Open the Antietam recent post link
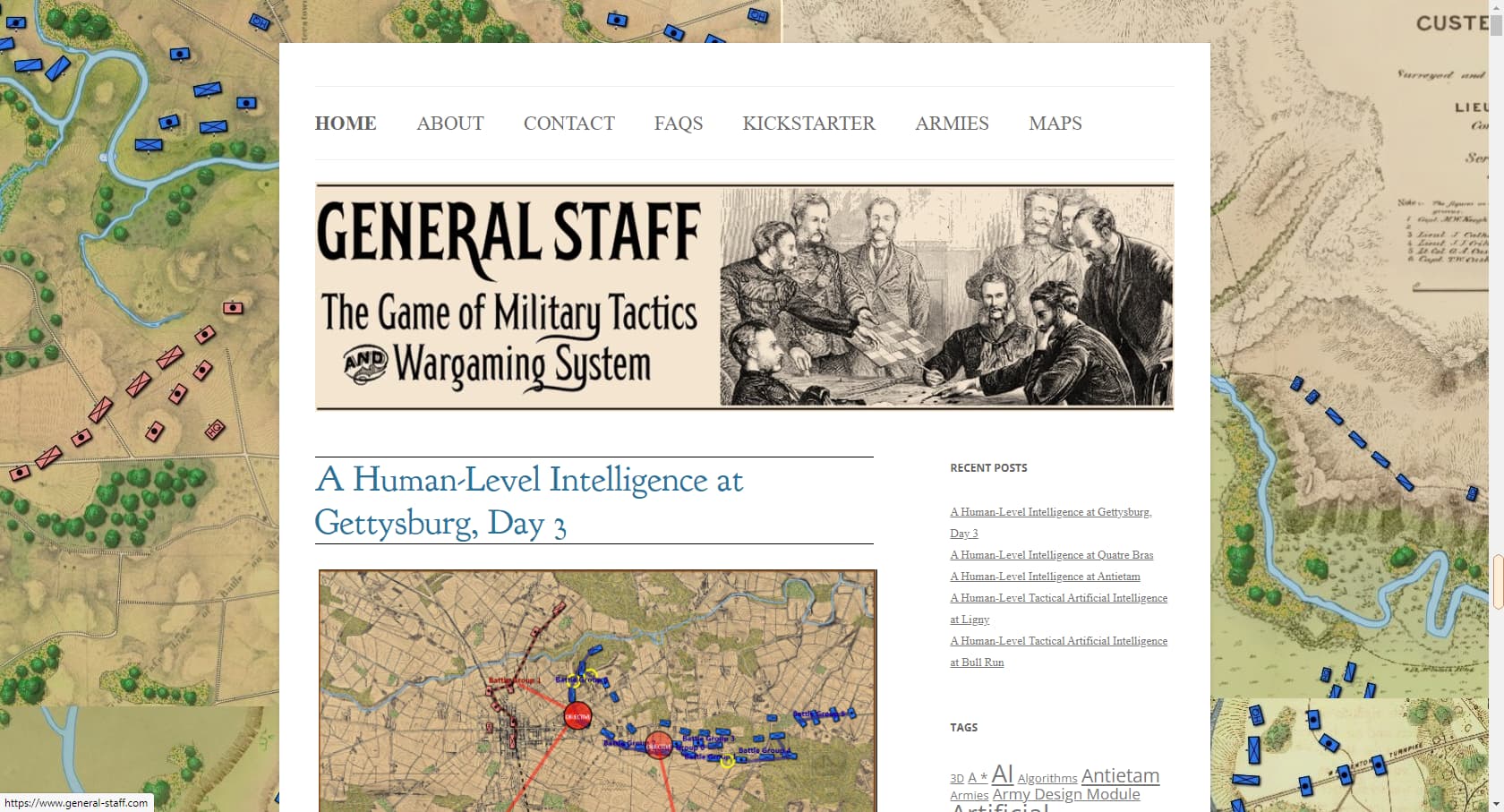This screenshot has width=1504, height=812. click(1045, 577)
